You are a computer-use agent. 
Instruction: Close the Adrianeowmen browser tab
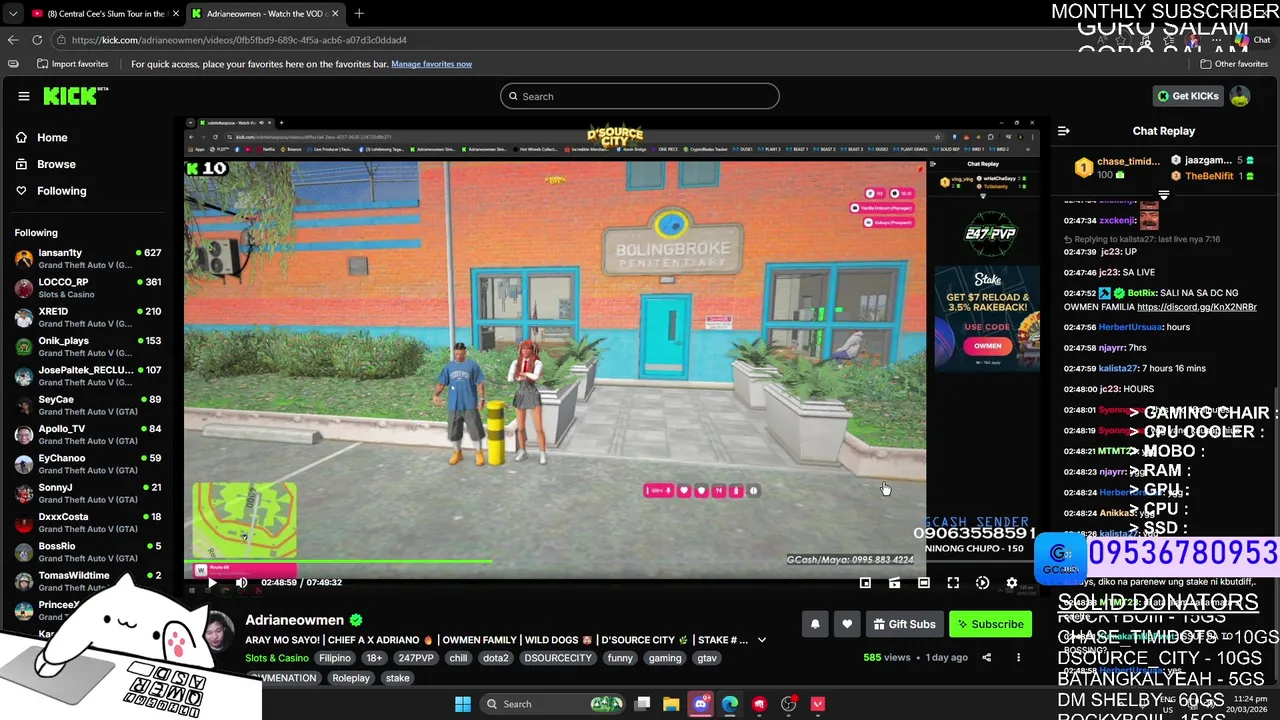335,13
